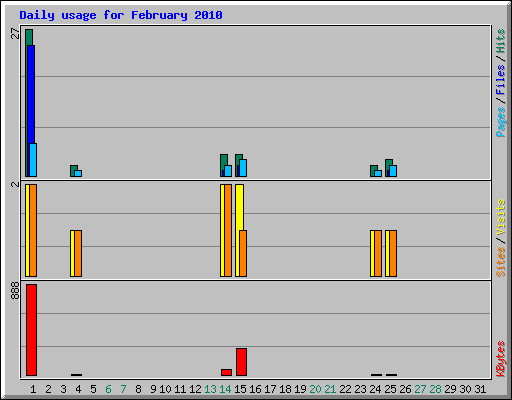Select the orange Sites bar for day 25
The height and width of the screenshot is (400, 512).
(x=393, y=253)
